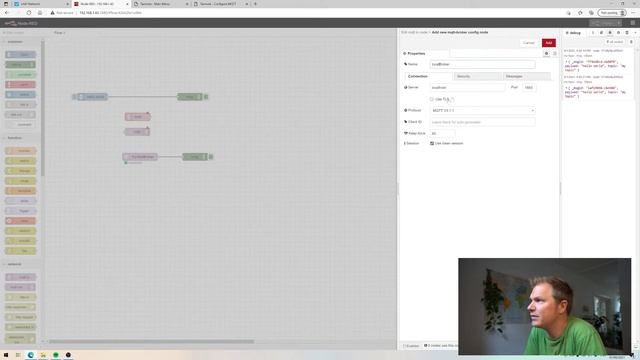Image resolution: width=640 pixels, height=360 pixels.
Task: Toggle Enabled switch at dialog bottom
Action: click(x=411, y=346)
